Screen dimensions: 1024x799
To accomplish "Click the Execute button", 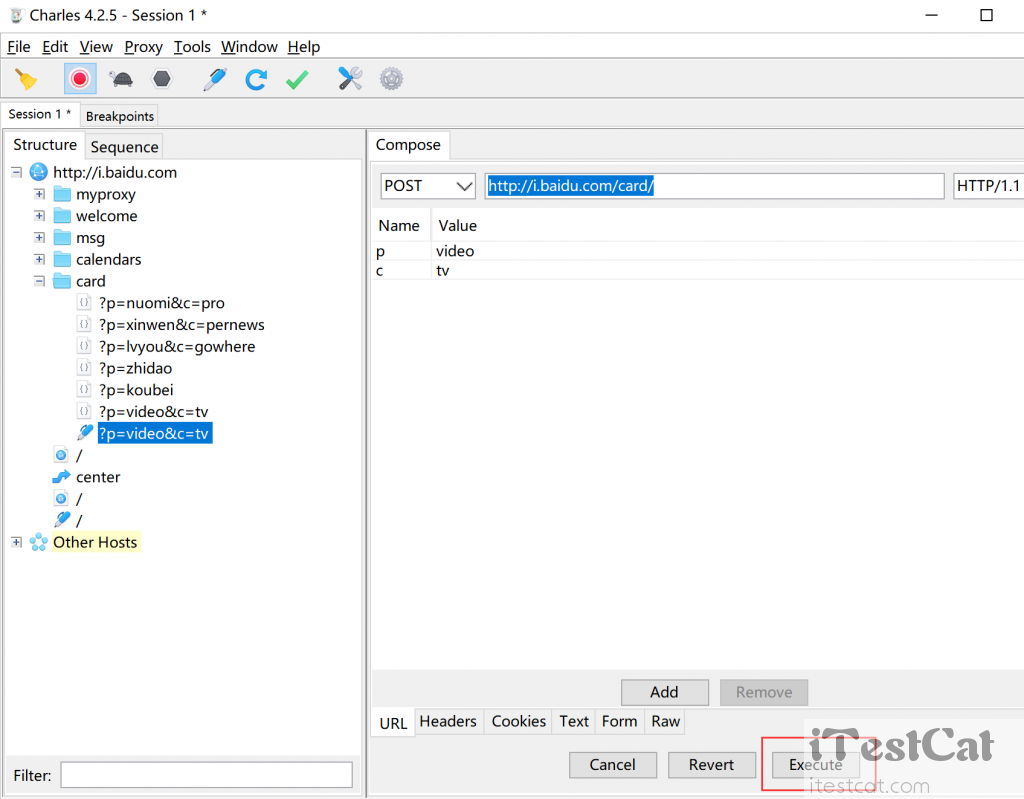I will point(816,765).
